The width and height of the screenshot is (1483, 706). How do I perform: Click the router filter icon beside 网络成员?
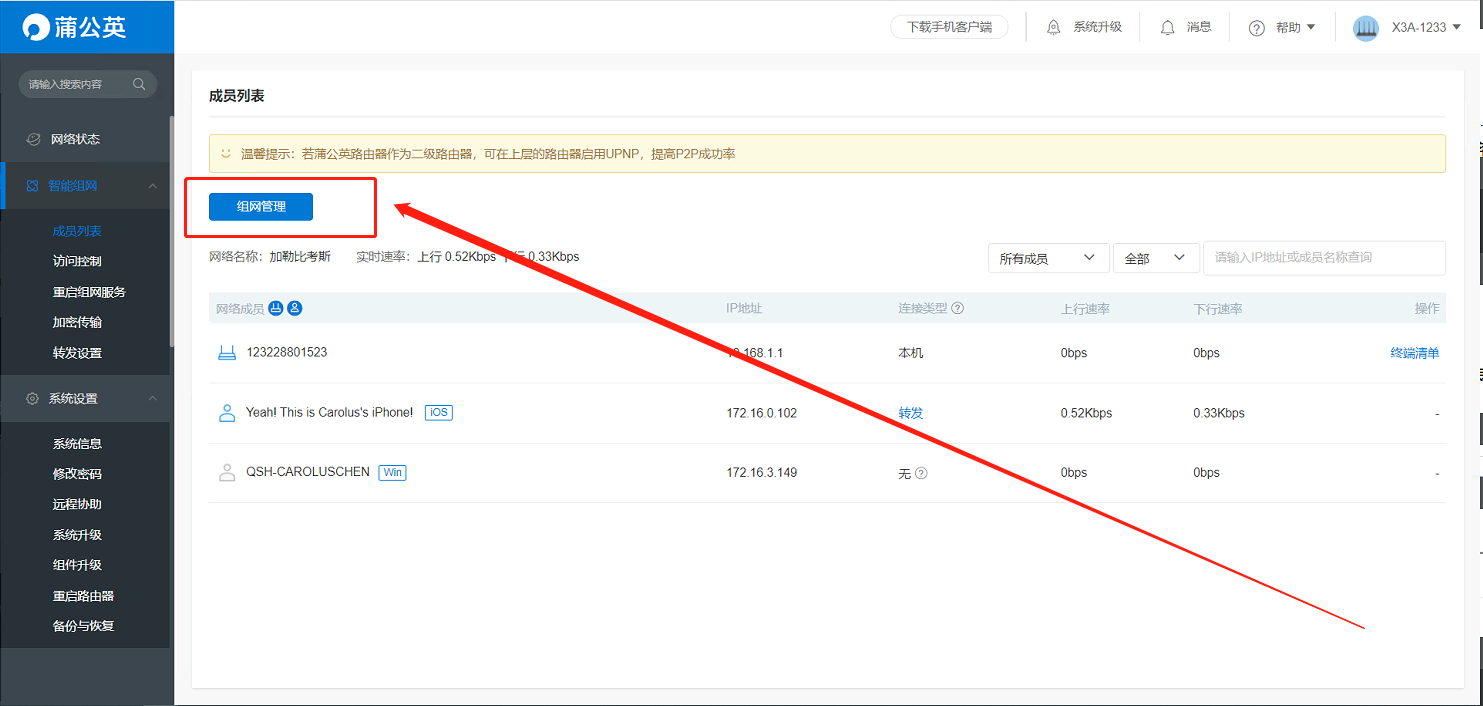click(275, 308)
